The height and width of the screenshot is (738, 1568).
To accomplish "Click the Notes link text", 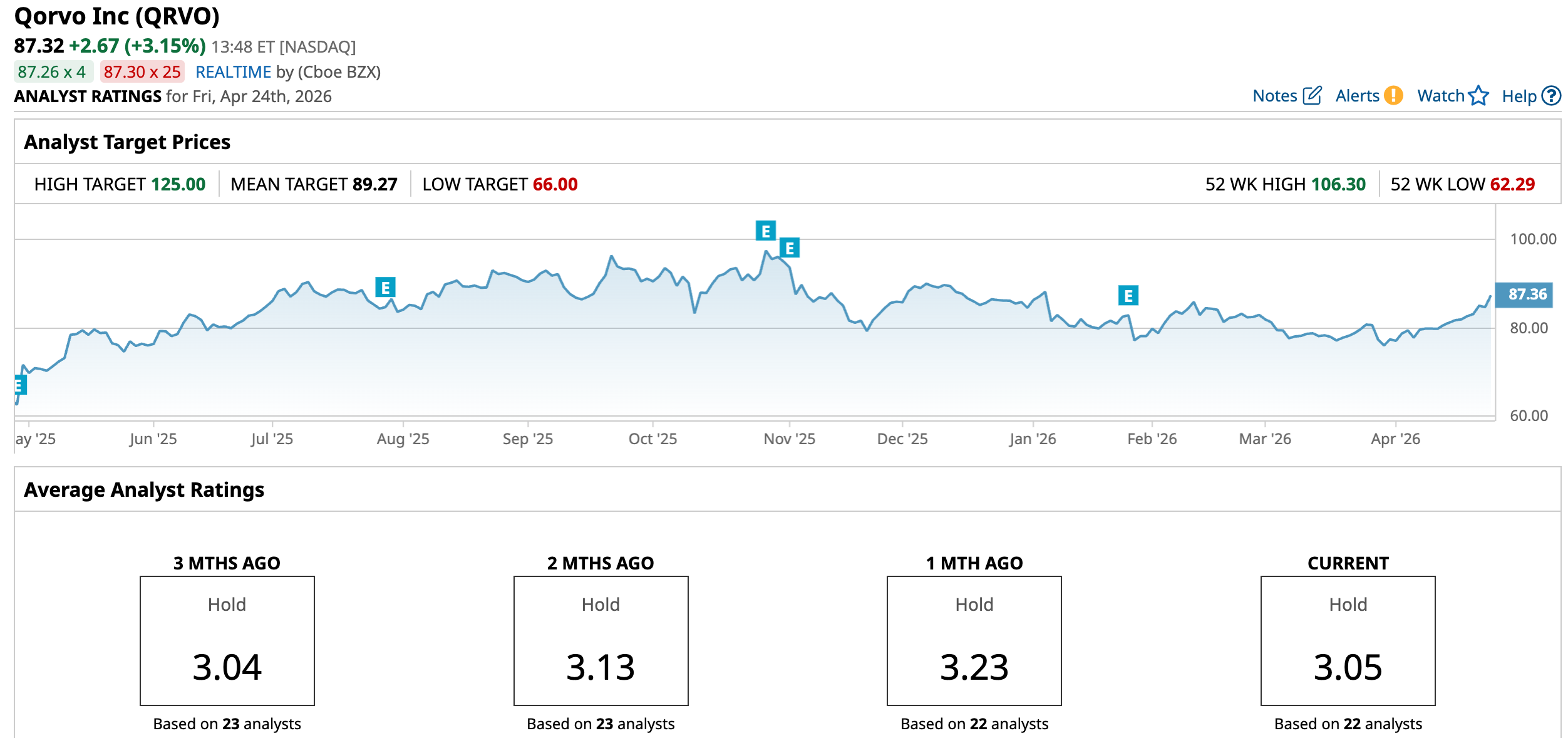I will point(1274,96).
